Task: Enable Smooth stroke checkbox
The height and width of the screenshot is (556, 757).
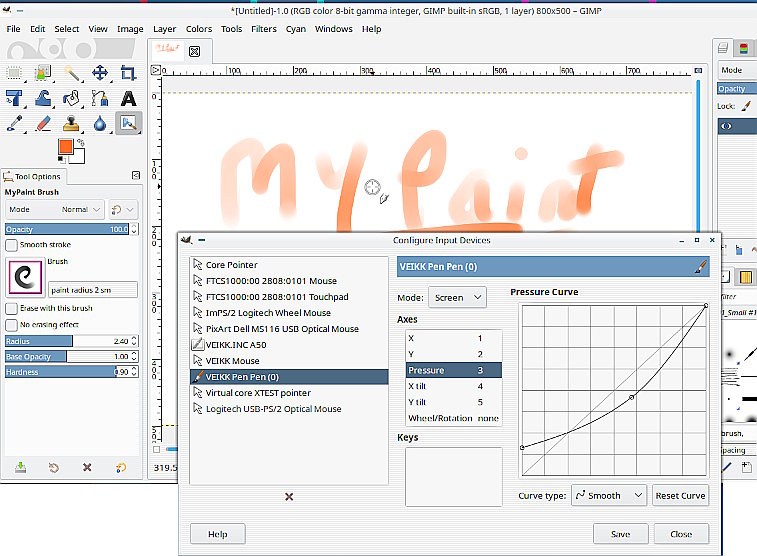Action: coord(12,244)
